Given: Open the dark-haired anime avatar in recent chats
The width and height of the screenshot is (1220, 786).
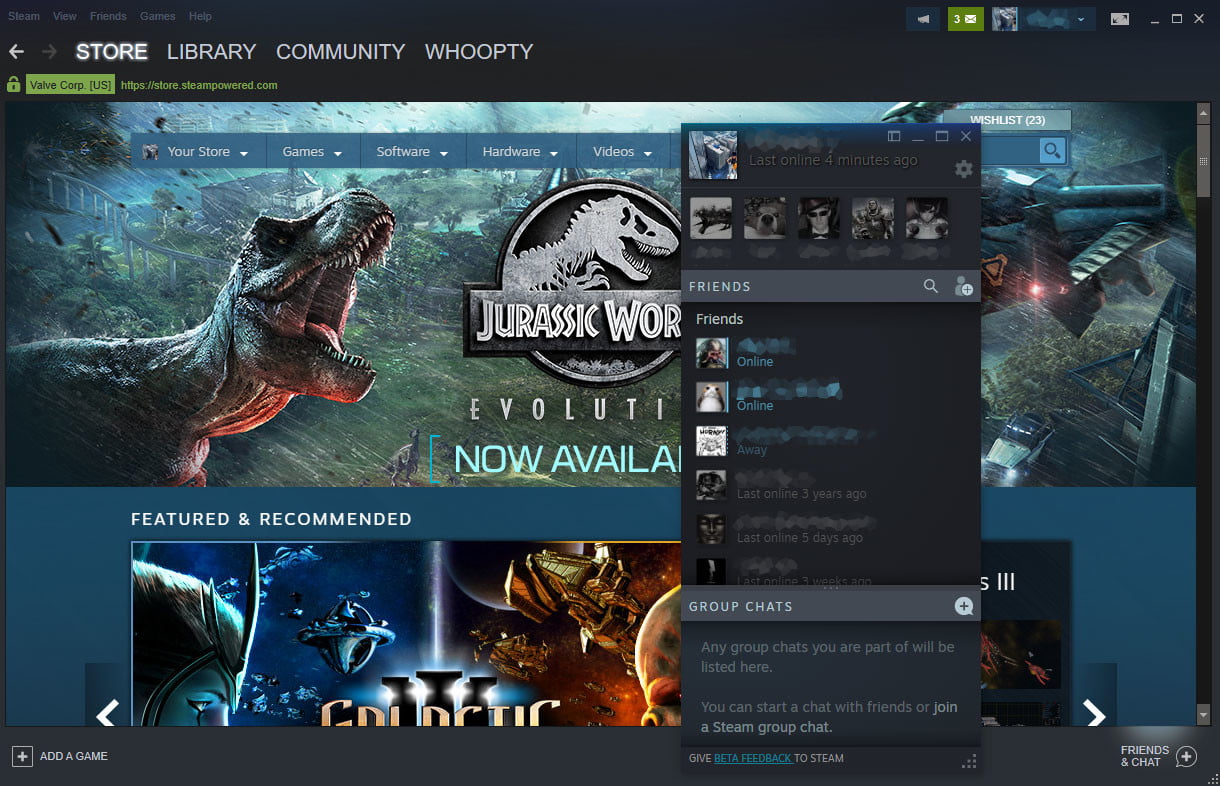Looking at the screenshot, I should click(x=927, y=218).
